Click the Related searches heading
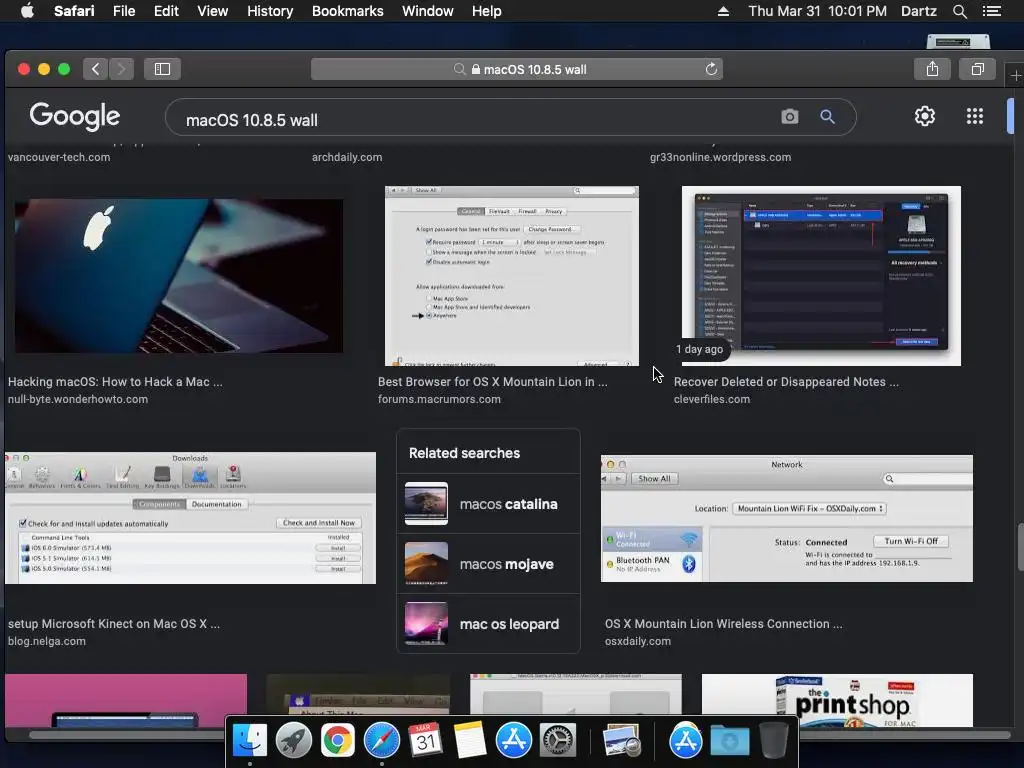The width and height of the screenshot is (1024, 768). (464, 453)
